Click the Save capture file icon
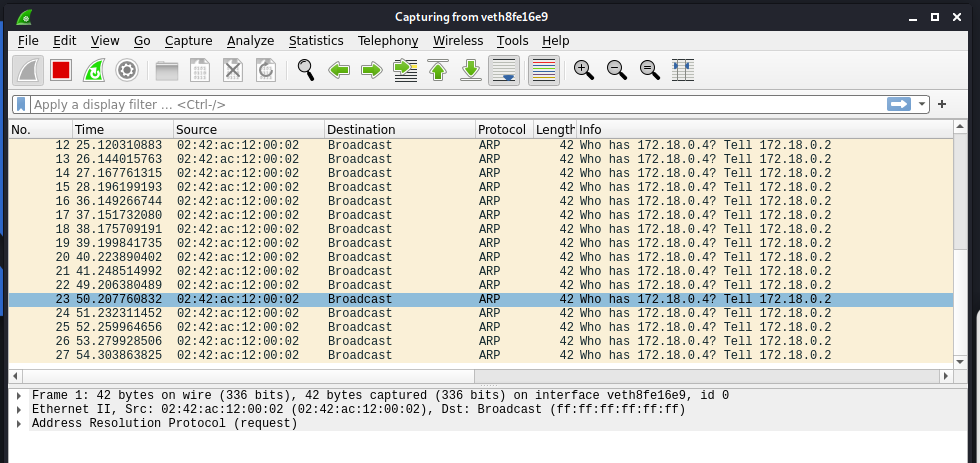This screenshot has height=463, width=980. tap(200, 71)
